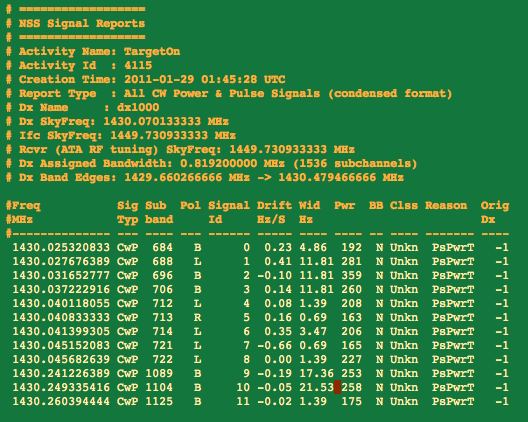
Task: Click the frequency value 1430.025320833
Action: pos(61,248)
